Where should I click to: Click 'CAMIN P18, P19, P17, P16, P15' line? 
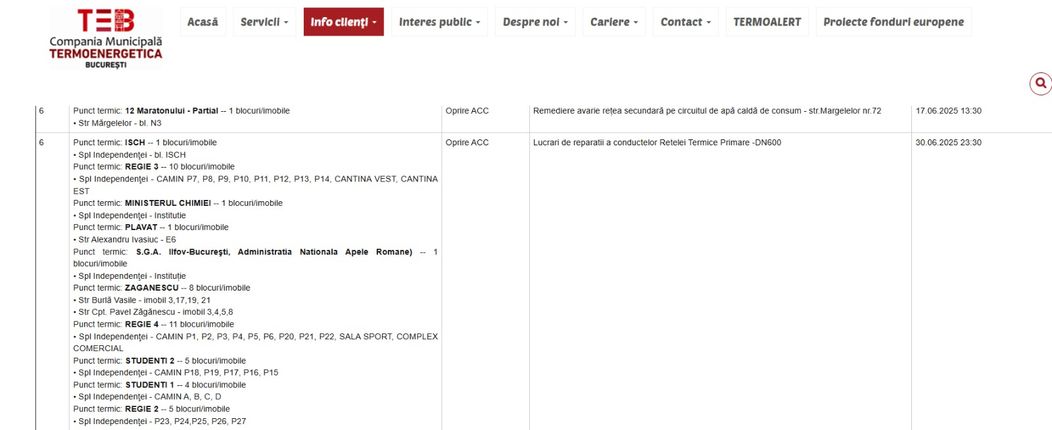(x=176, y=373)
